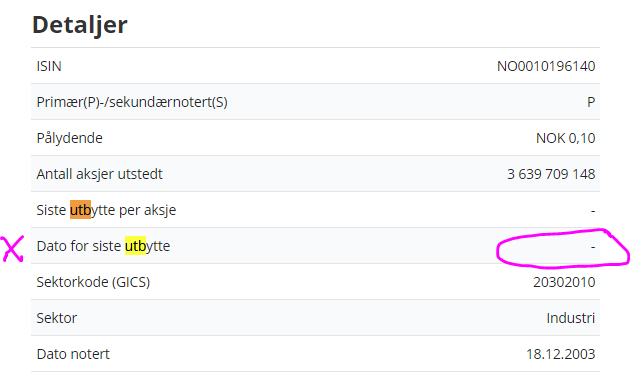Click the pink X mark annotation
630x383 pixels.
click(x=12, y=249)
